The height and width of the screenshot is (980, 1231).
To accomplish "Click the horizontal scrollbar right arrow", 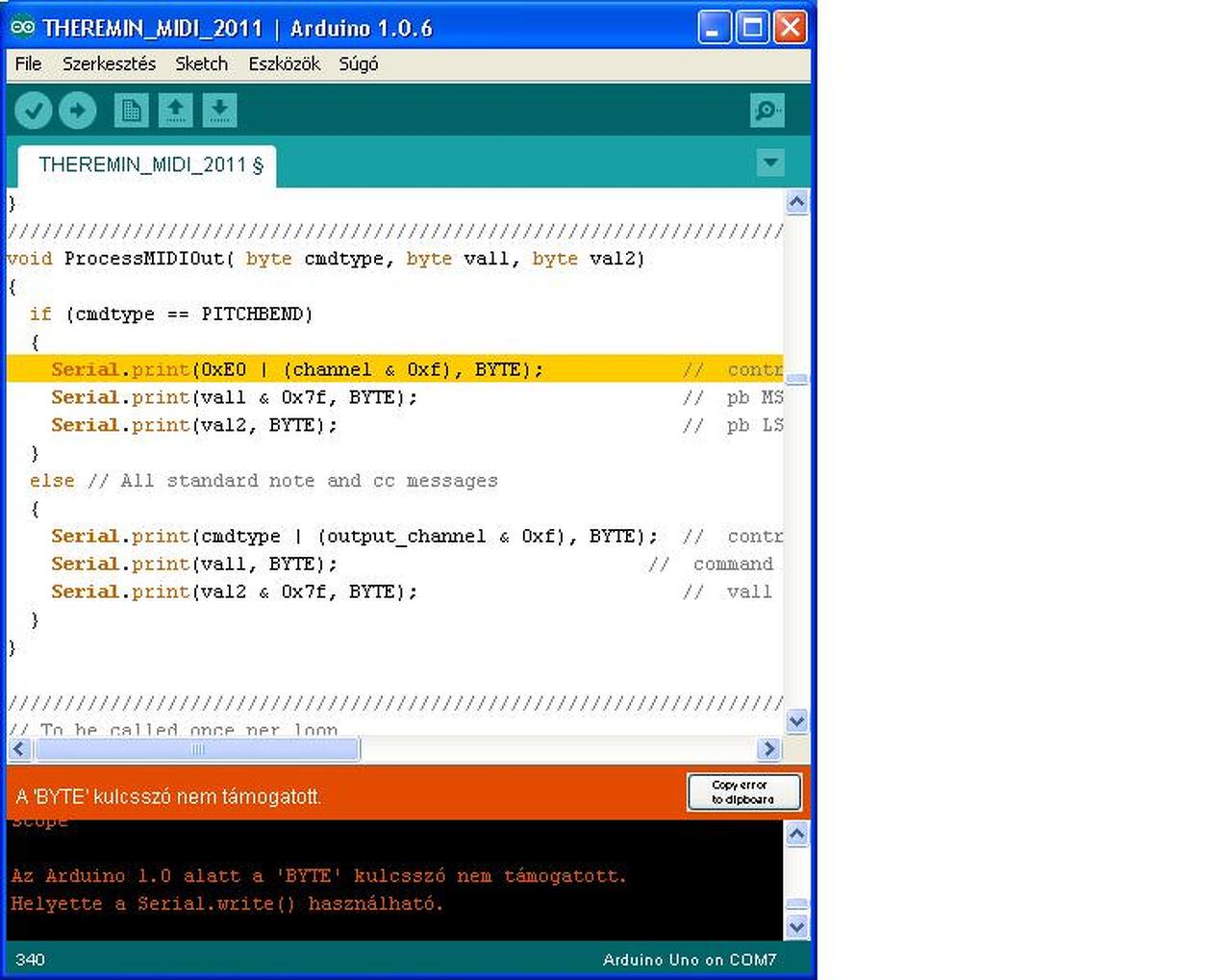I will (x=767, y=748).
